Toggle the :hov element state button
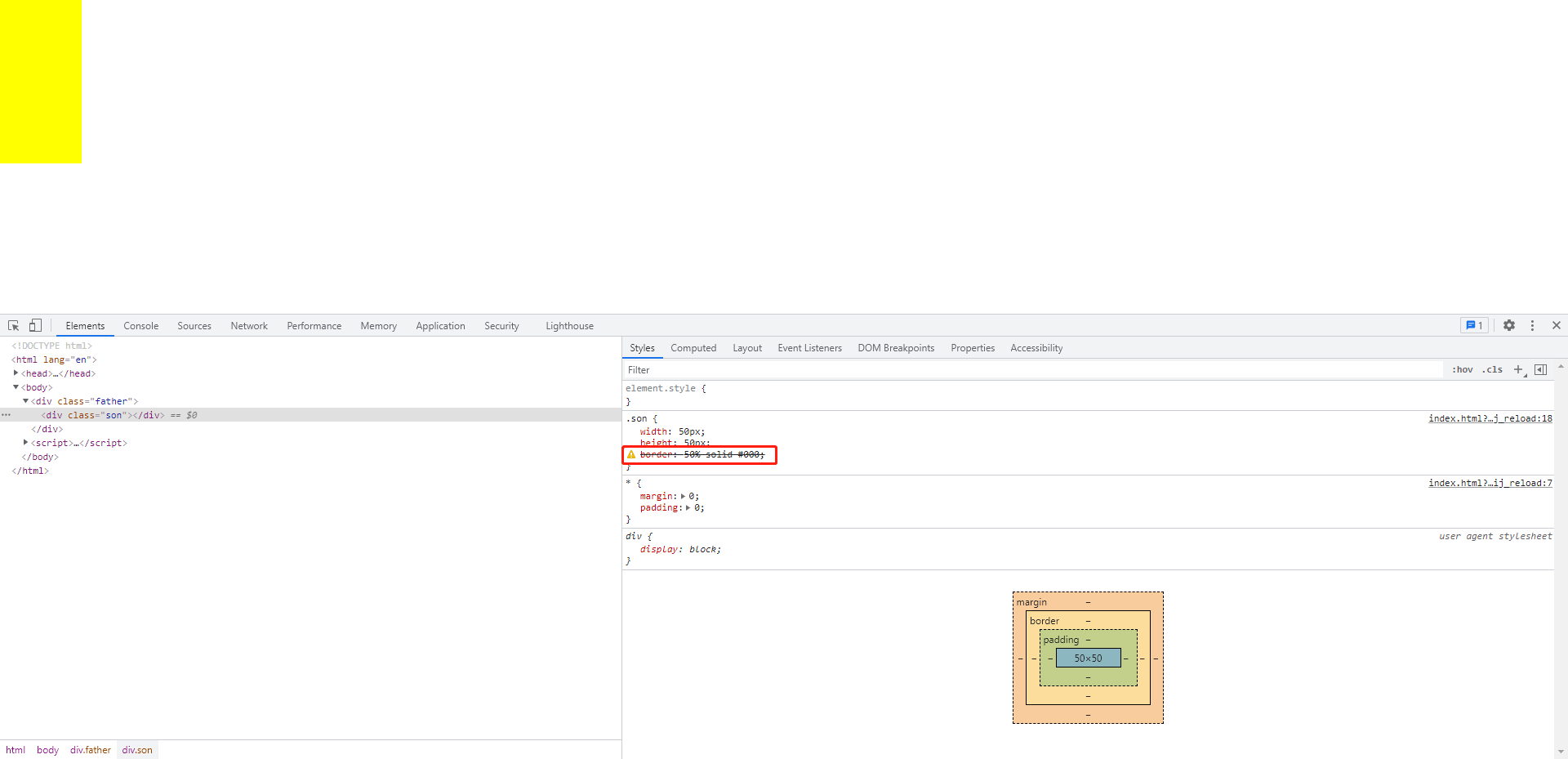Screen dimensions: 1568x759 [x=1463, y=370]
